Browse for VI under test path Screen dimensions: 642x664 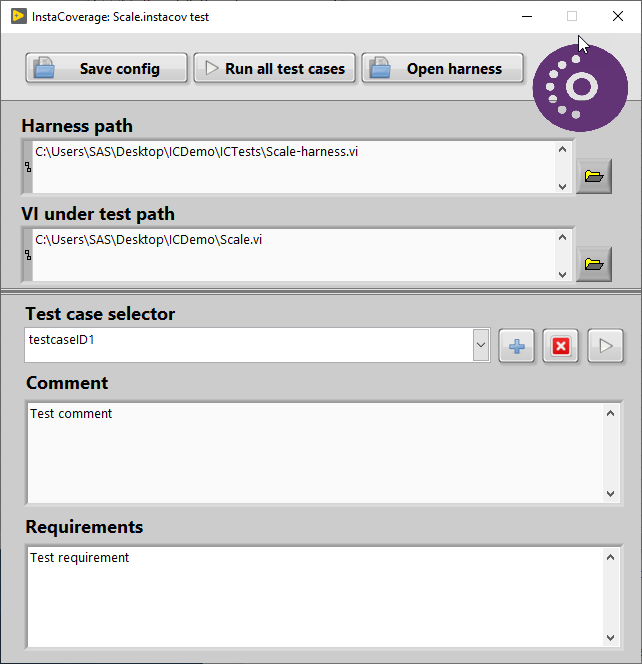pos(594,264)
